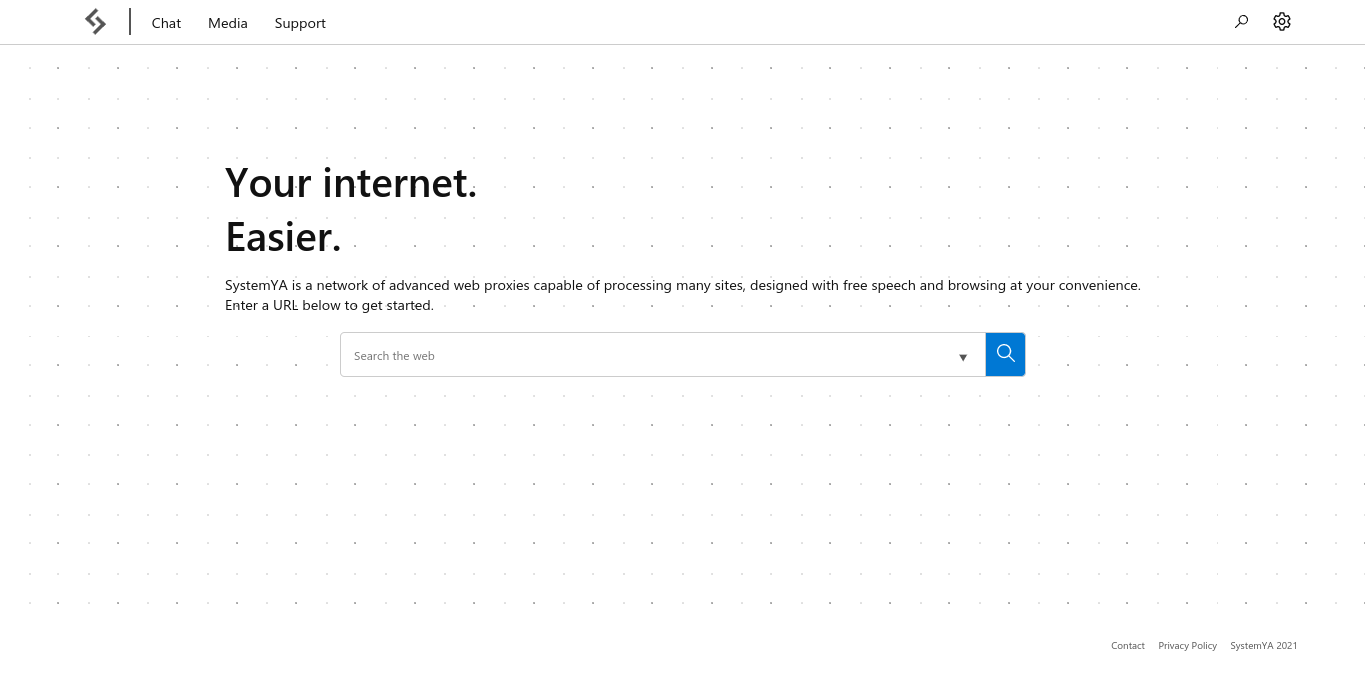Click the 'Easier.' heading text

click(x=283, y=237)
